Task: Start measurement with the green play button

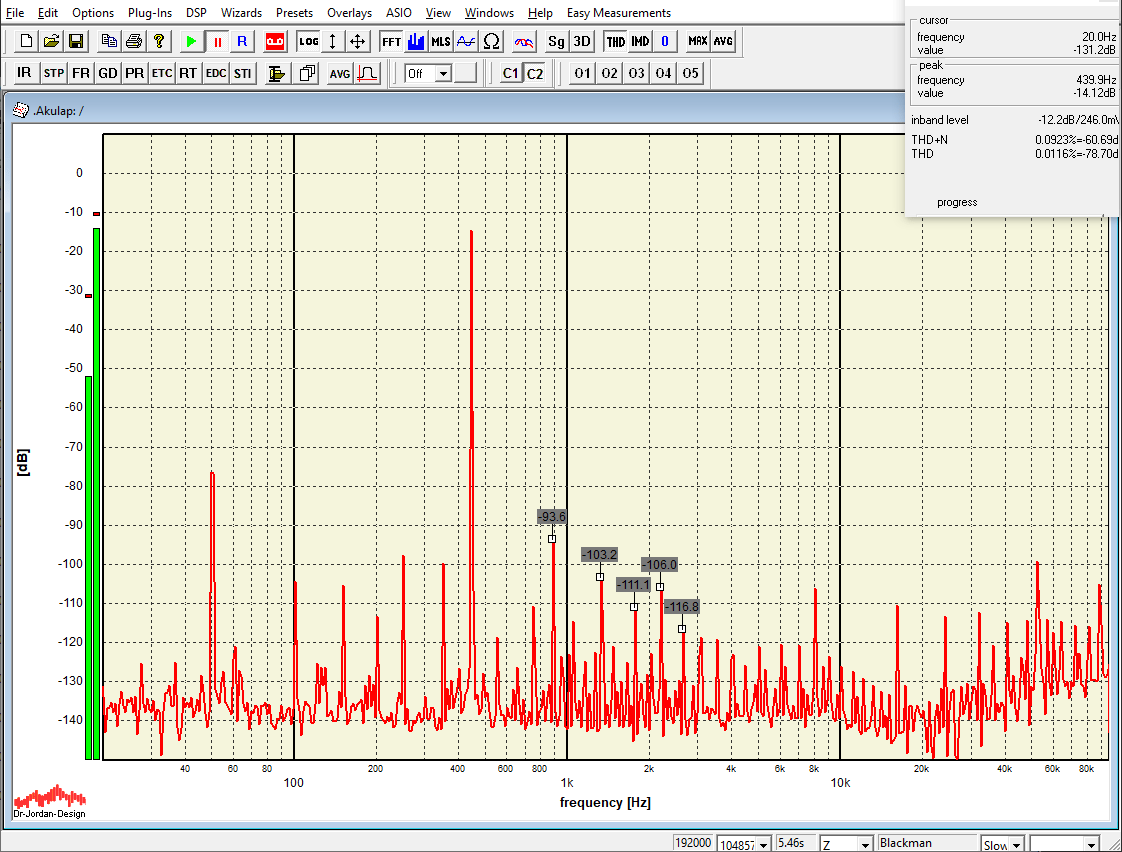Action: [x=191, y=41]
